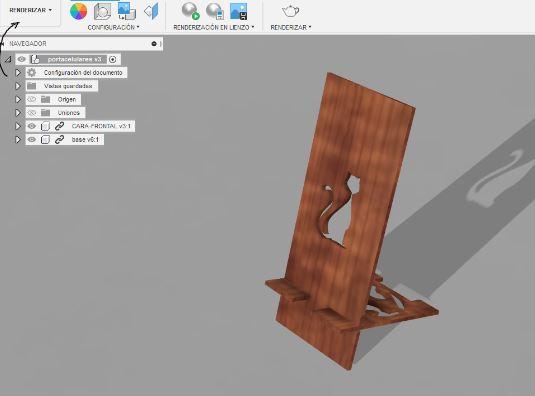Screen dimensions: 535x396
Task: Click the Origen folder icon
Action: [x=45, y=99]
